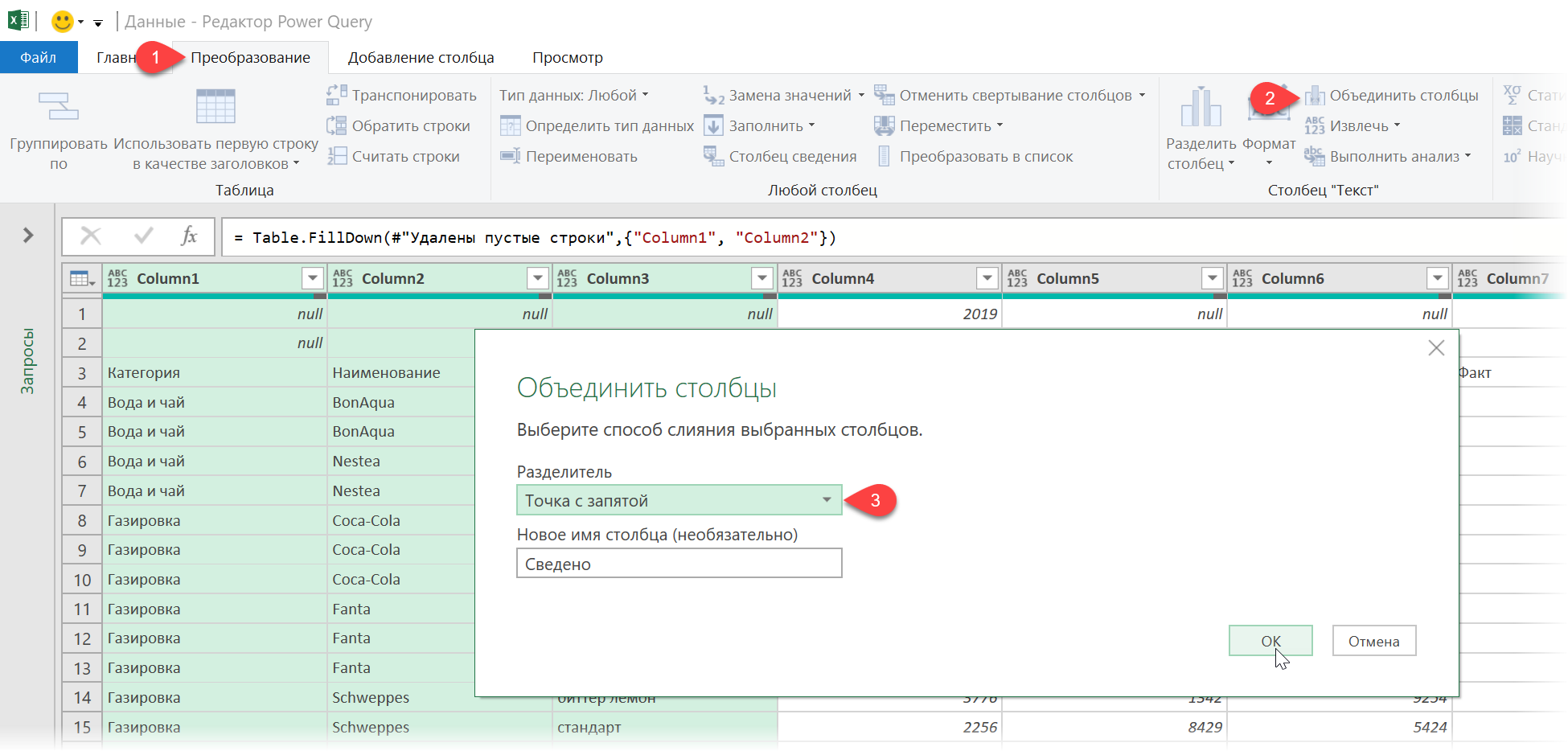Click the Schweppes cell in row 15

coord(440,727)
